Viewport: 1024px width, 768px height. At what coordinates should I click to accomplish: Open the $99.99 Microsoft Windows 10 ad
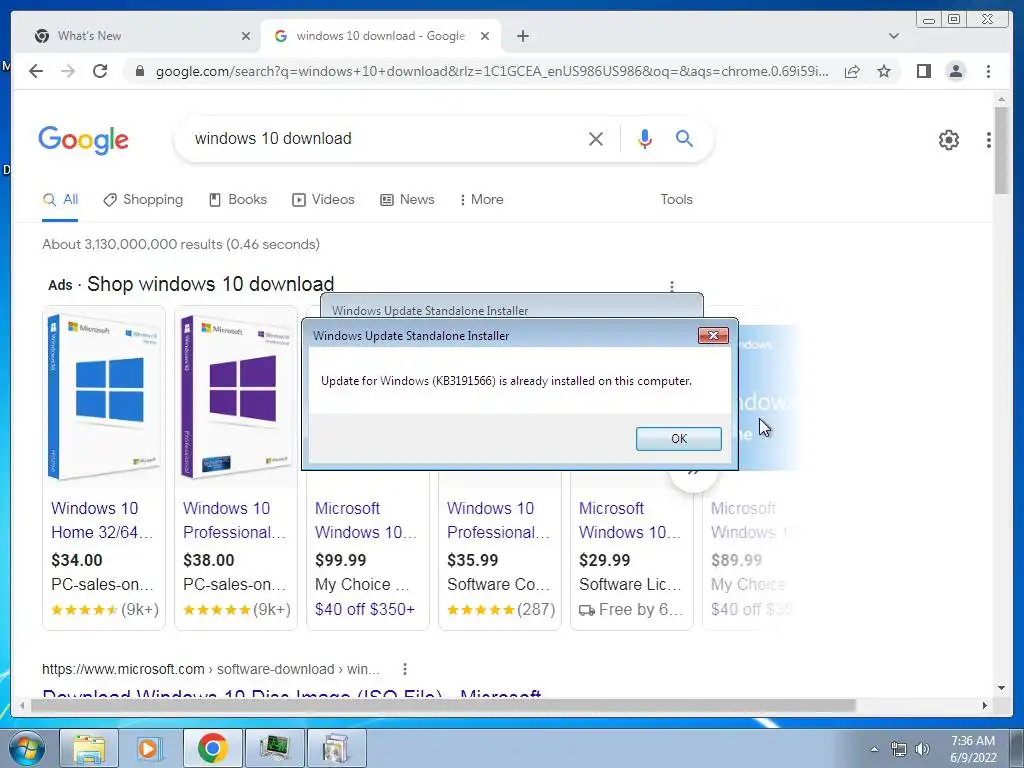(x=366, y=520)
